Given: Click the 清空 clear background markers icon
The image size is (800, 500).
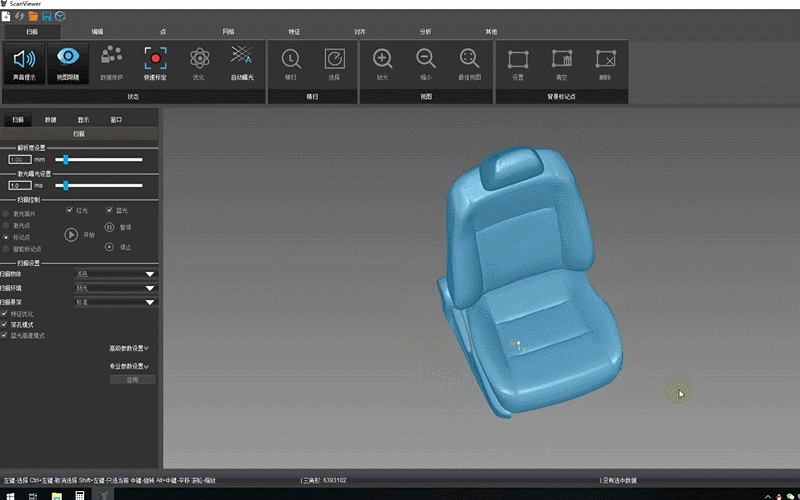Looking at the screenshot, I should (561, 63).
